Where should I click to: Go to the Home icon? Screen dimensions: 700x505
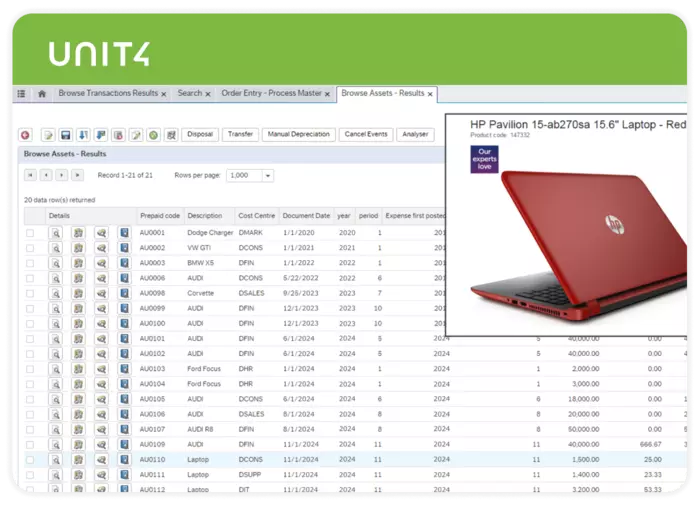(42, 94)
